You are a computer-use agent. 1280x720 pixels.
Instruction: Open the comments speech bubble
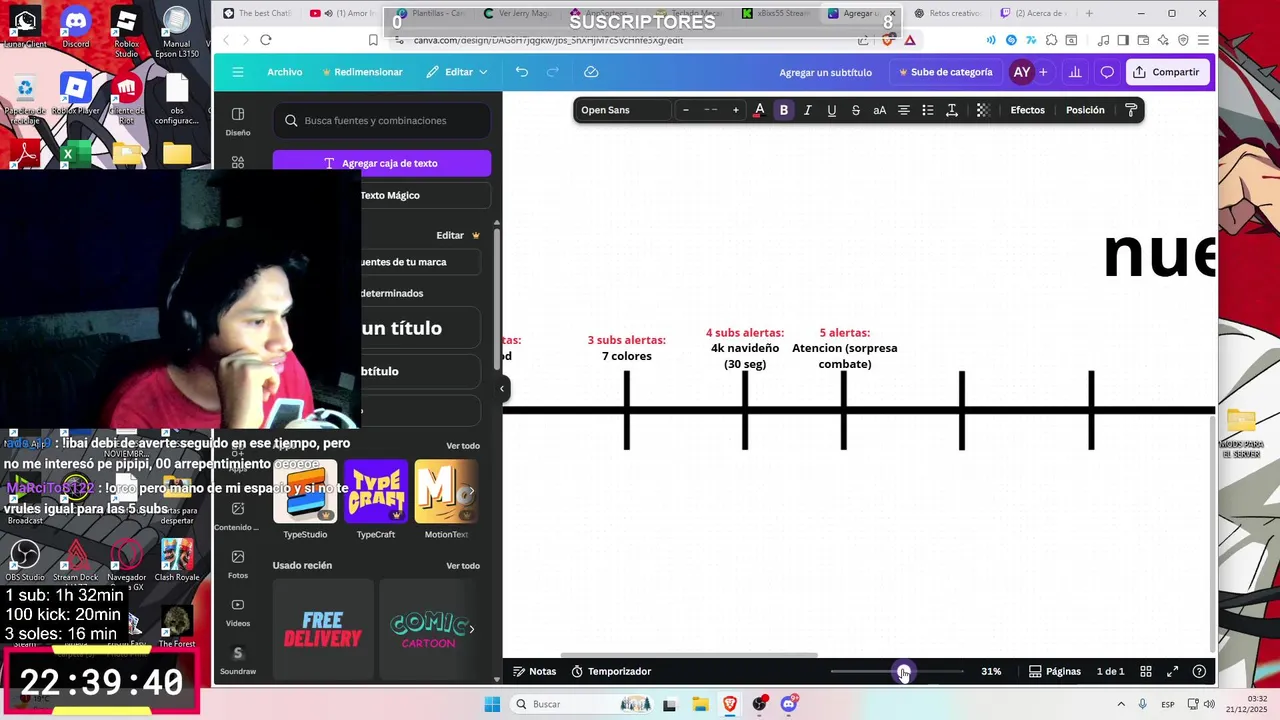1107,72
